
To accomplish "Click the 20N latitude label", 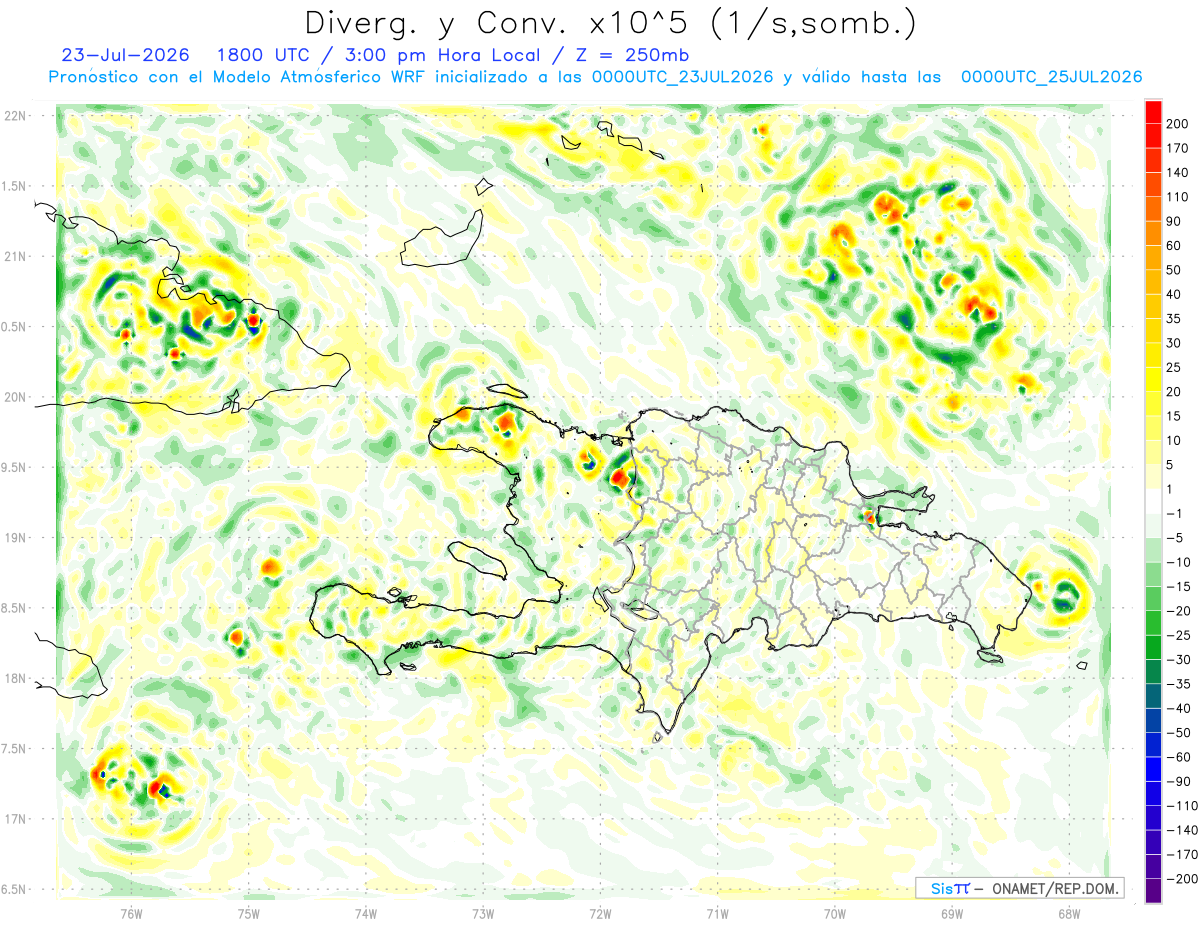I will [x=17, y=397].
